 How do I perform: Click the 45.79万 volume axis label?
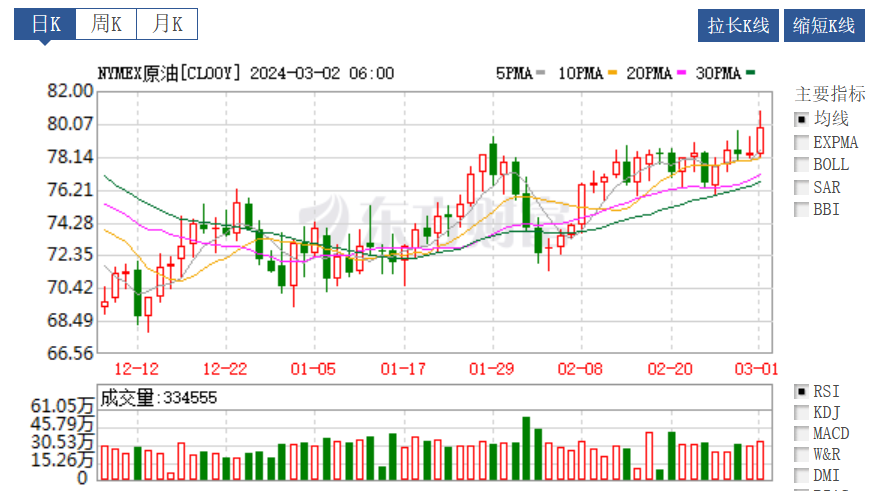pyautogui.click(x=62, y=424)
